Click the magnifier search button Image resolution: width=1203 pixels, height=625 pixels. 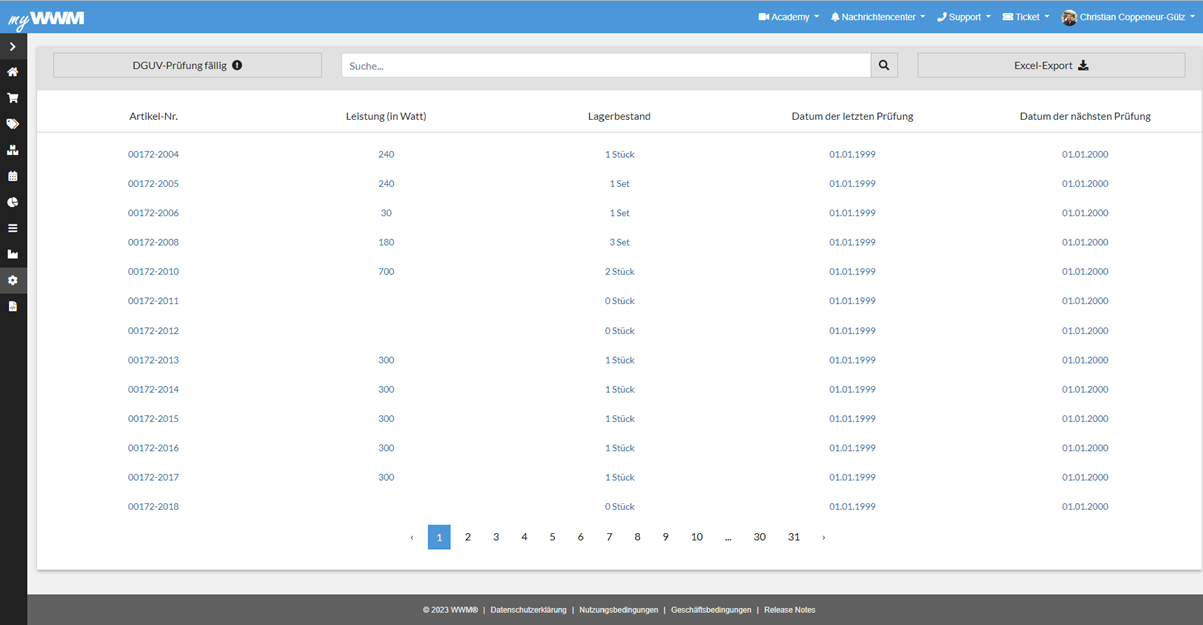[x=884, y=65]
